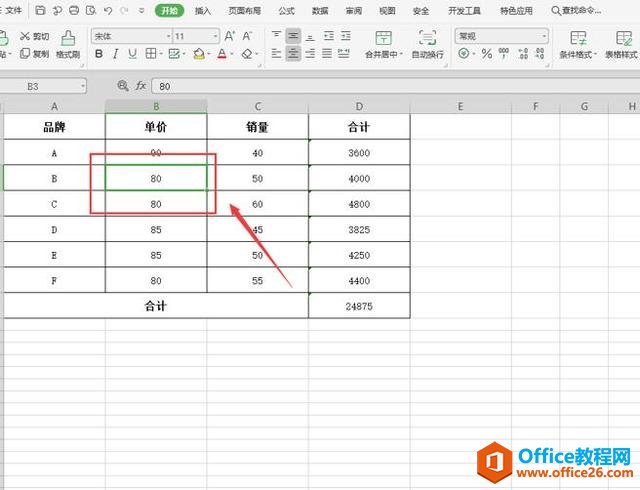This screenshot has width=640, height=490.
Task: Switch to the 插入 (Insert) tab
Action: tap(203, 11)
